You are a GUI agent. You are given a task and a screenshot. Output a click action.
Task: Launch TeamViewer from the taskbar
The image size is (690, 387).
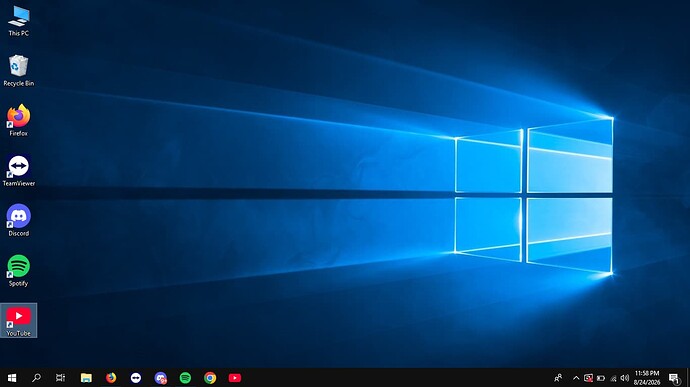coord(136,378)
